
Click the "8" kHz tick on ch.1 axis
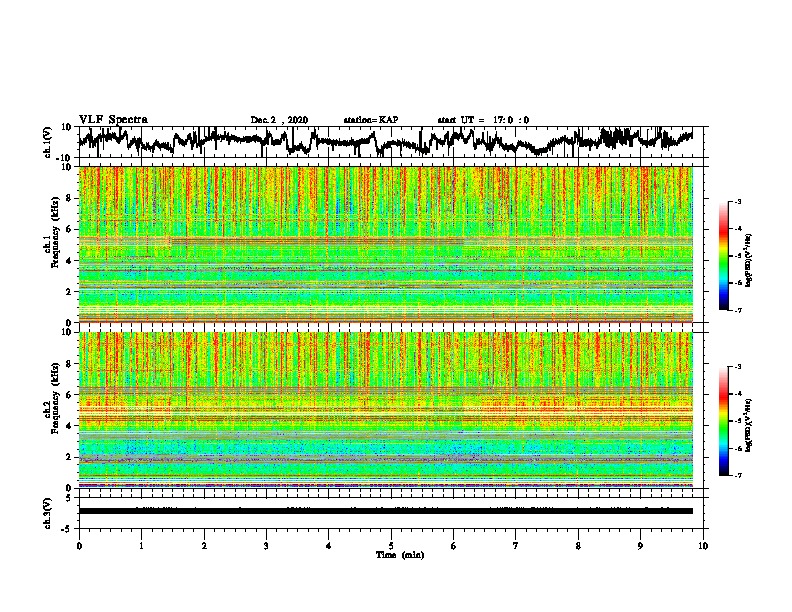[x=70, y=198]
